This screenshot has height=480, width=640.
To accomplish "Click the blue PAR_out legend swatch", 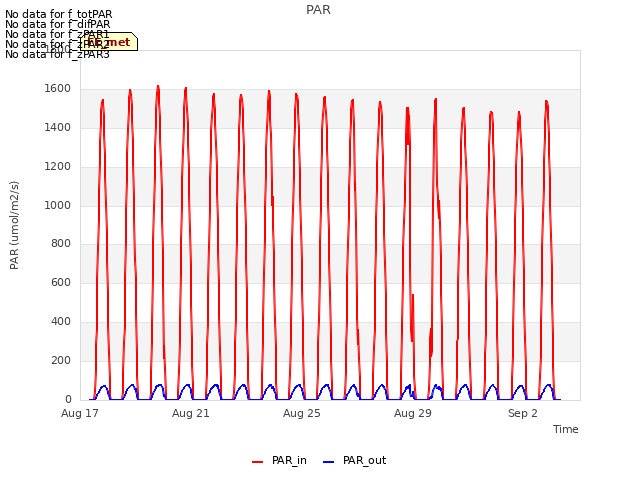I will click(329, 462).
